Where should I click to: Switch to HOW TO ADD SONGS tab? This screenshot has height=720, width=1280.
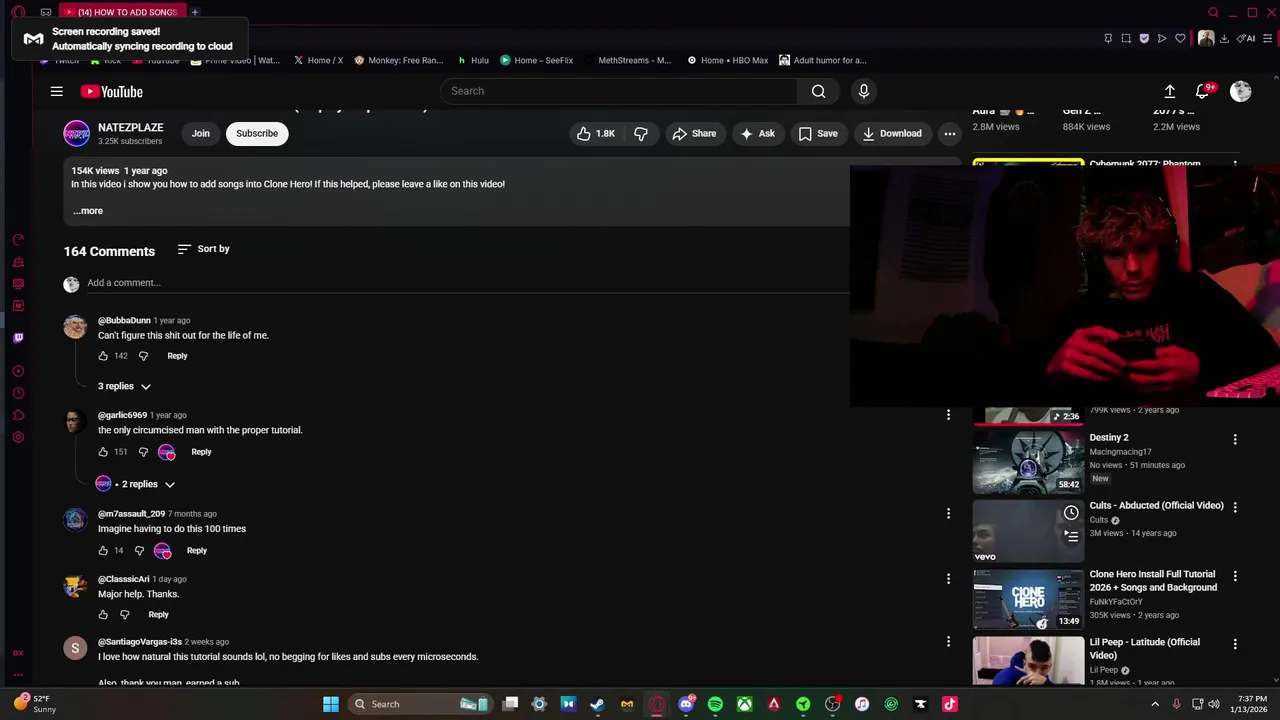pyautogui.click(x=120, y=12)
